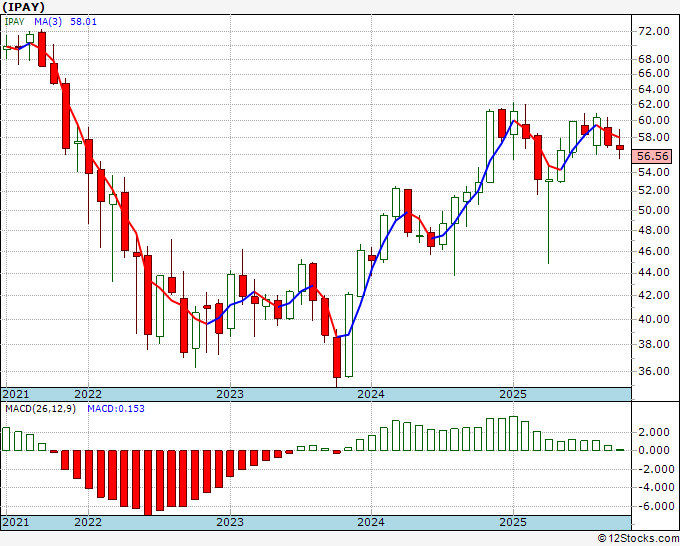
Task: Click the 36.00 price axis label
Action: 654,371
